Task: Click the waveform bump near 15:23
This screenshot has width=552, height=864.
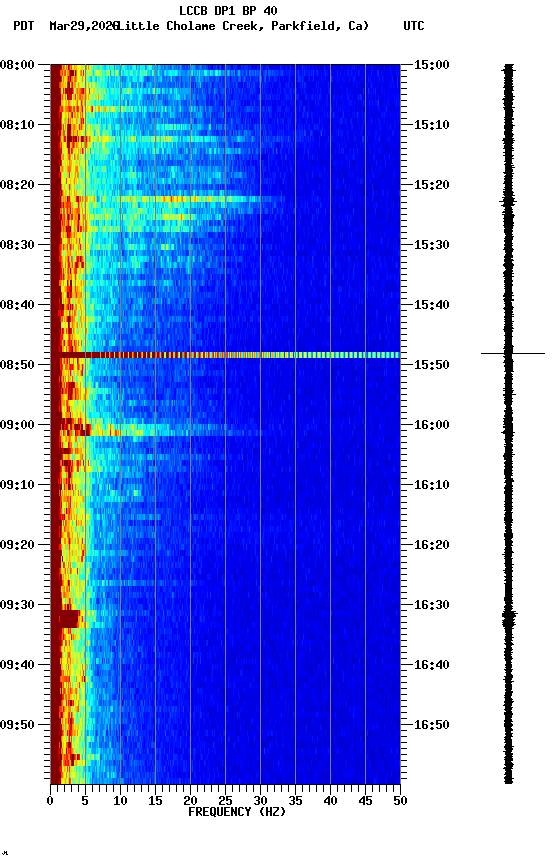Action: point(508,202)
